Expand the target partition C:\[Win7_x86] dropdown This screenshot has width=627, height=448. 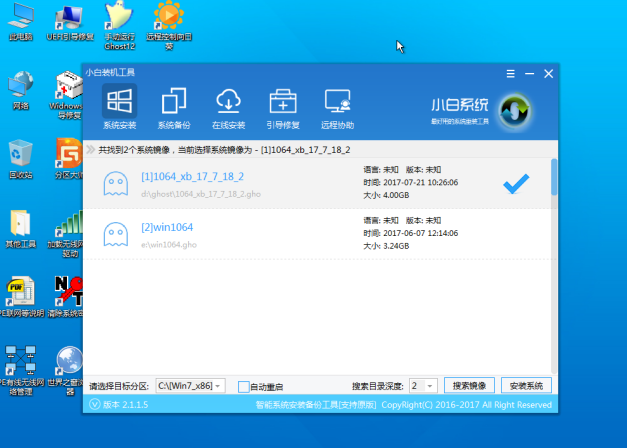coord(217,386)
